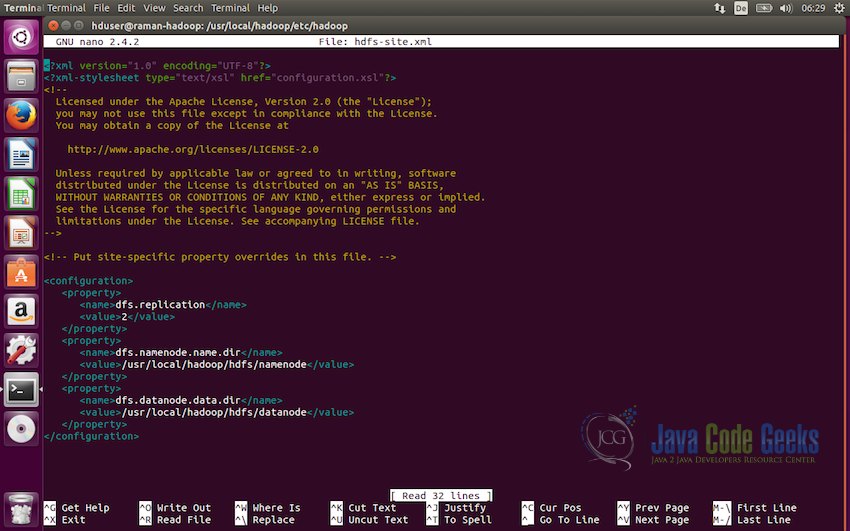Click the Cur Pos shortcut label
850x531 pixels.
560,508
